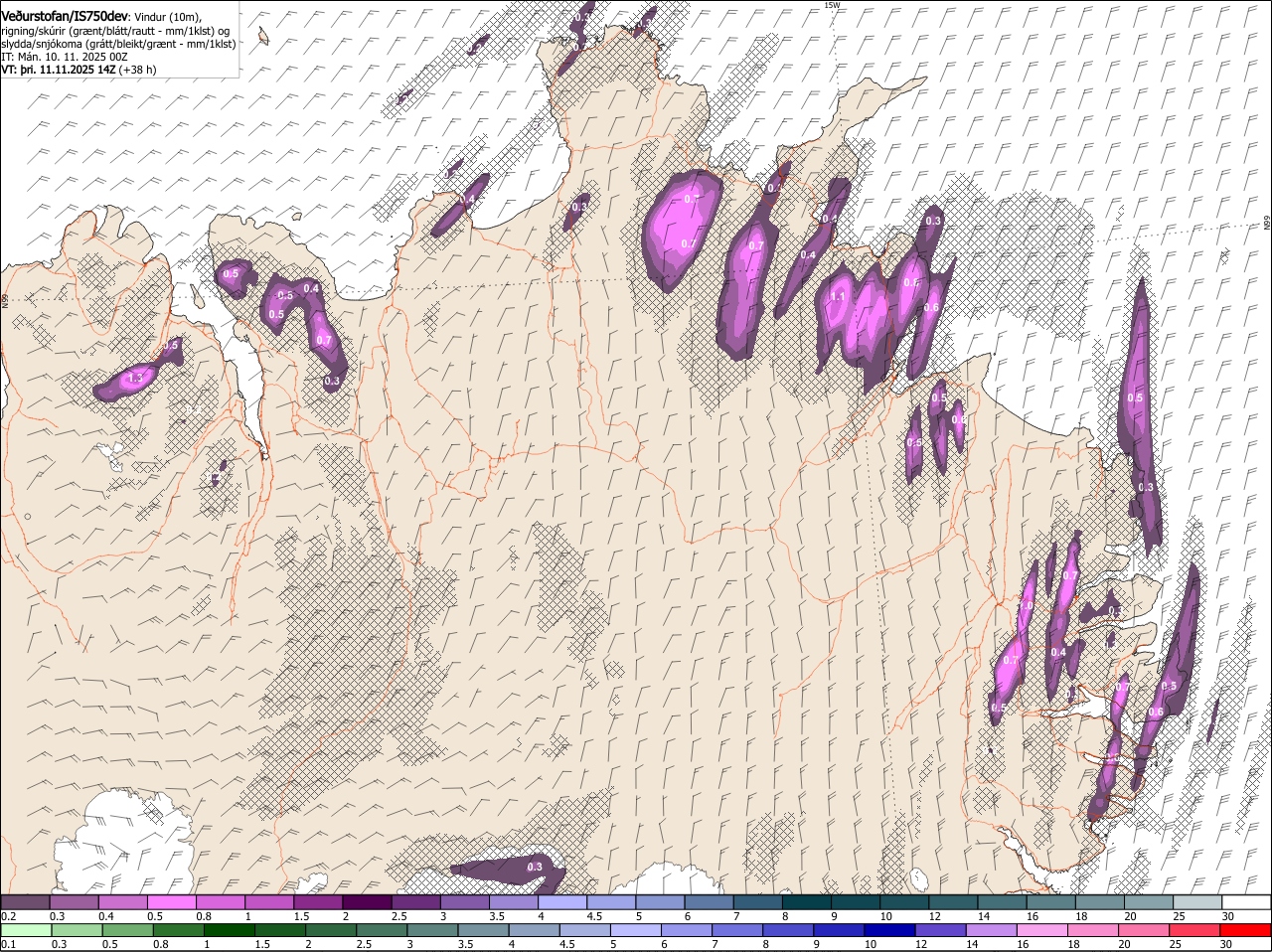This screenshot has height=952, width=1272.
Task: Pick the violet rain-legend swatch starting at 14
Action: [x=991, y=930]
